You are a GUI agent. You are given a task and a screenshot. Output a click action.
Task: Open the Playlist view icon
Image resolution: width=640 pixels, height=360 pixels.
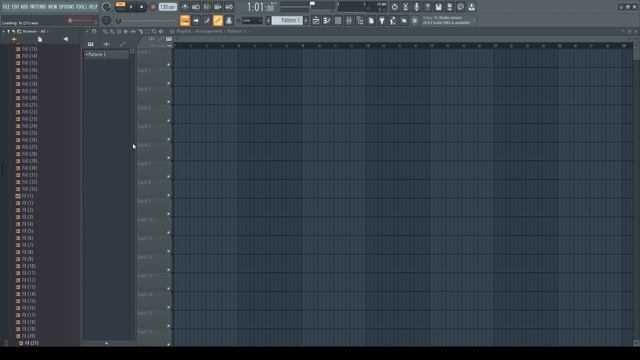tap(316, 20)
